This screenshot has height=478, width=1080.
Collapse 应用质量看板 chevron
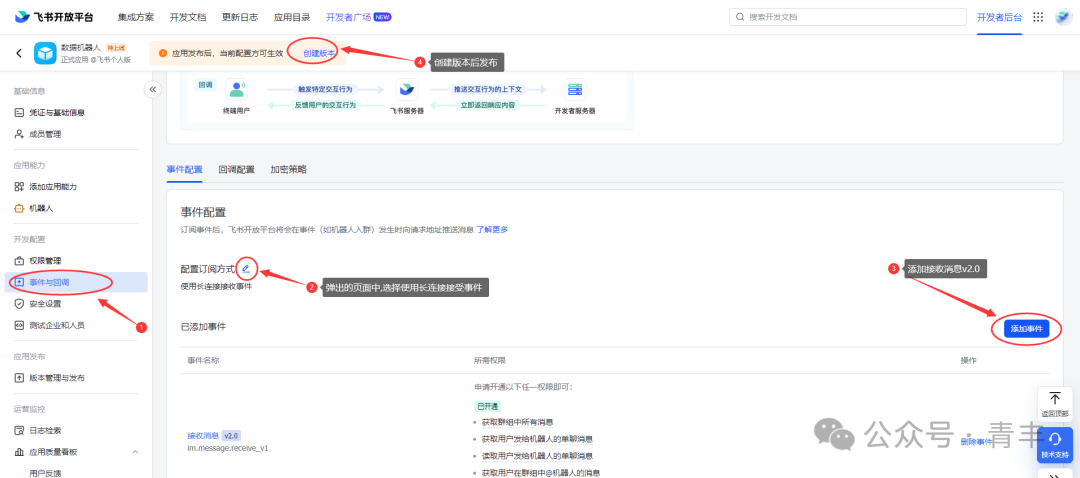click(x=135, y=452)
